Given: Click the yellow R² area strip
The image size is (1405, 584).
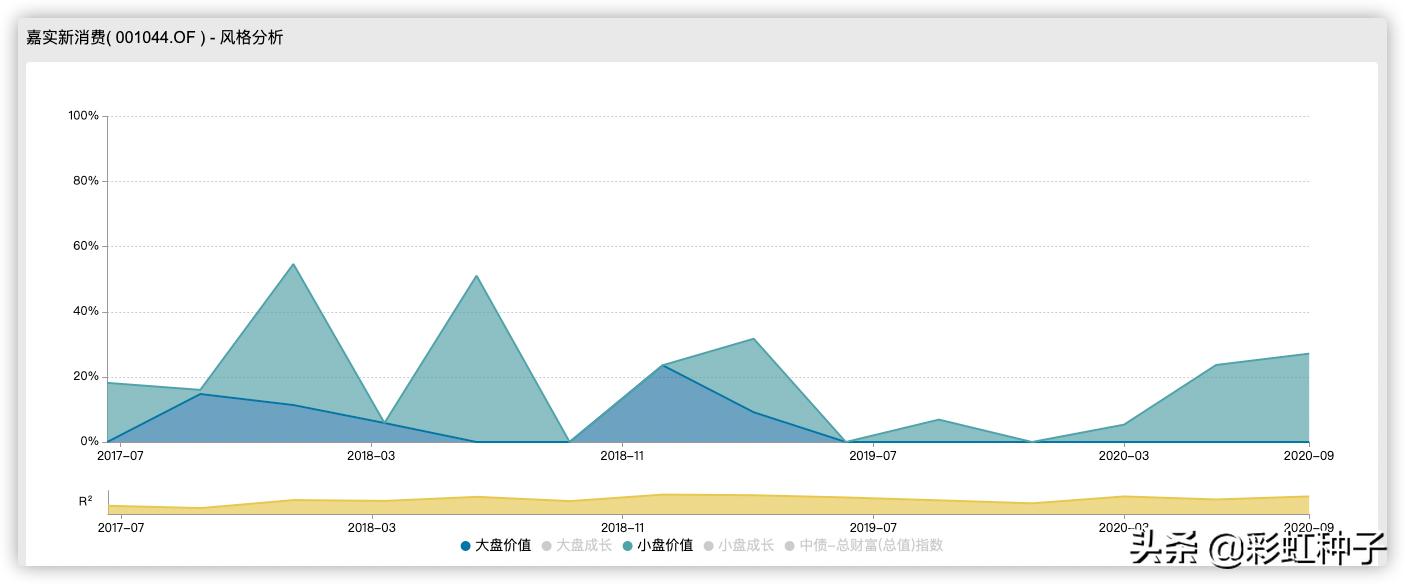Looking at the screenshot, I should coord(708,504).
